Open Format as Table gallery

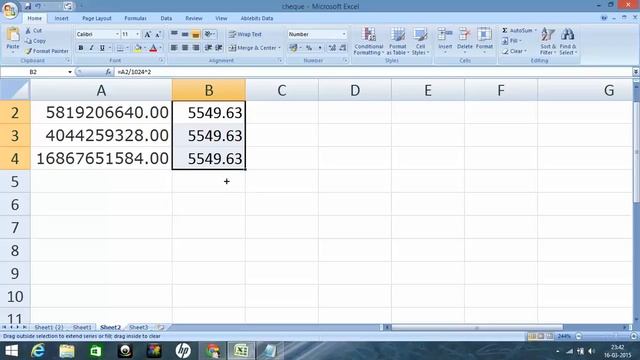tap(397, 41)
